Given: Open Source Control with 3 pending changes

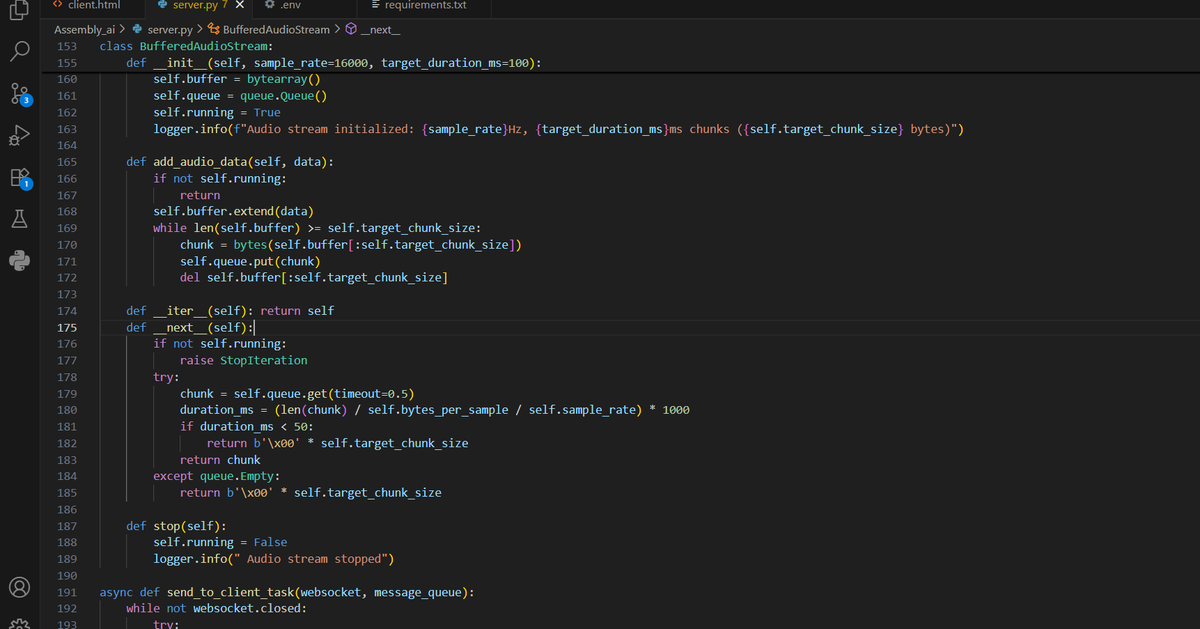Looking at the screenshot, I should [x=20, y=94].
